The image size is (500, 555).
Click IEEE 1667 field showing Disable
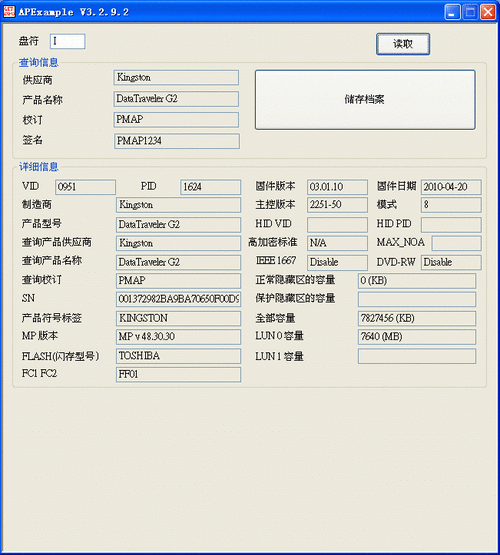(x=337, y=262)
